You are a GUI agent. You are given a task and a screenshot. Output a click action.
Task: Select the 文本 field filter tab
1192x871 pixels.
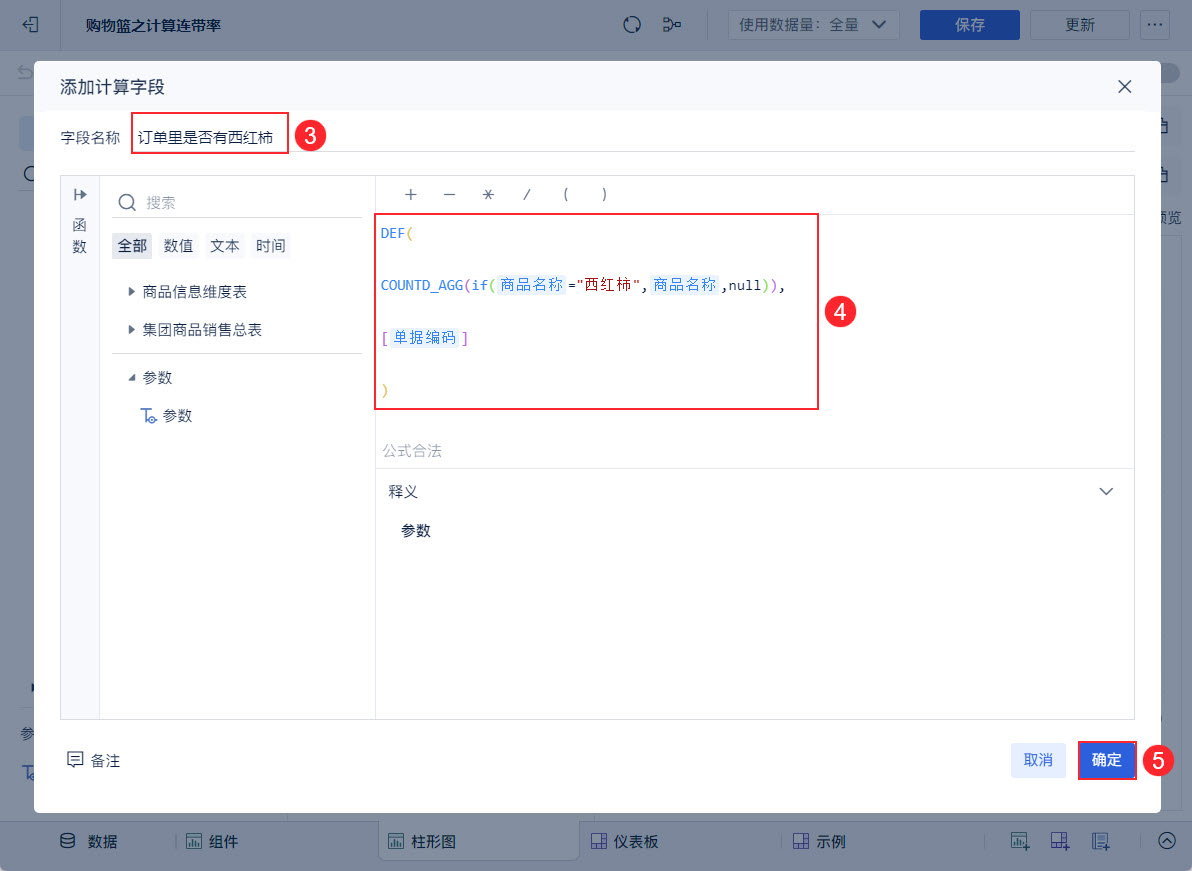click(x=225, y=245)
